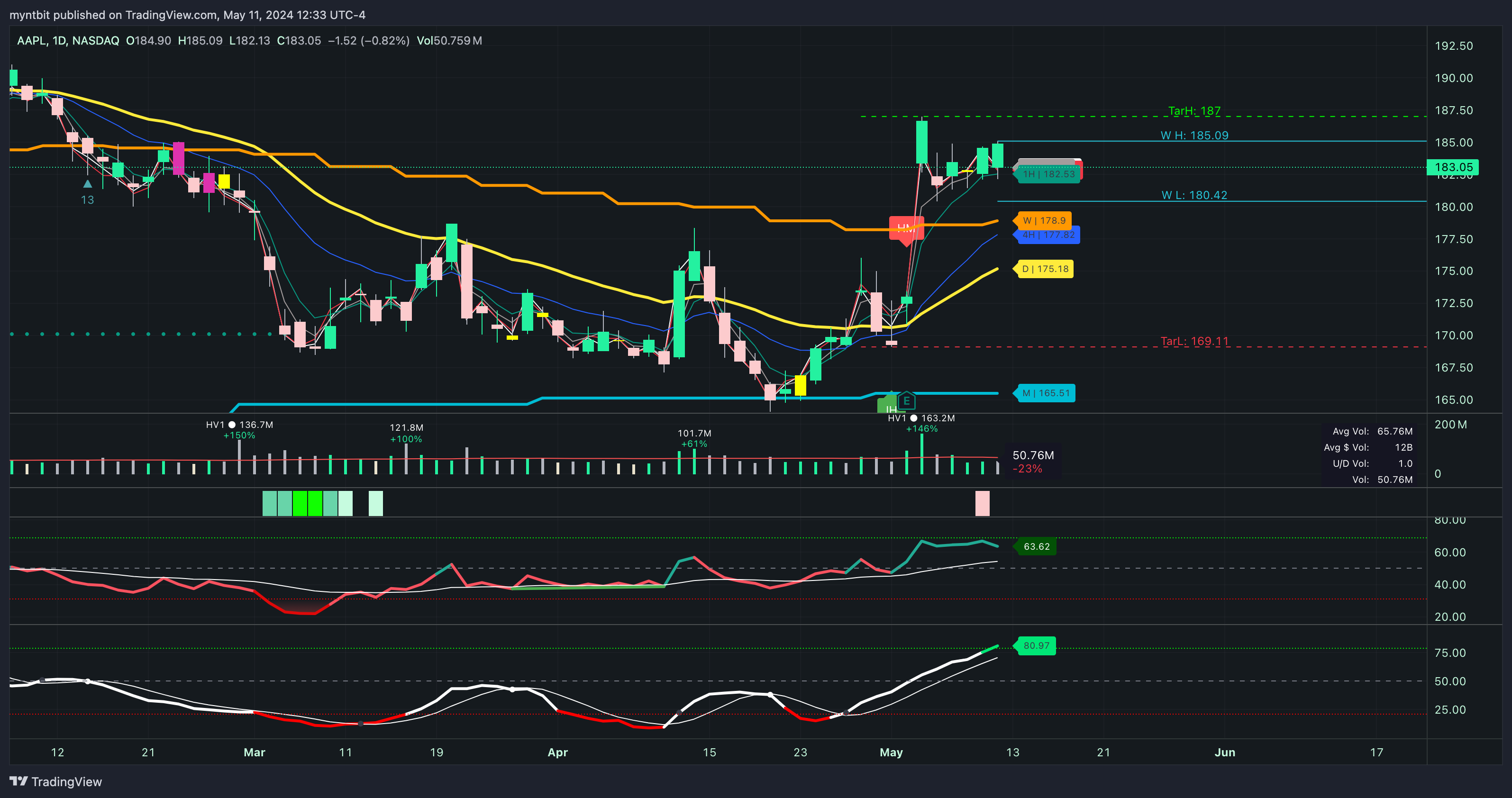This screenshot has height=798, width=1512.
Task: Click the W L: 180.42 weekly low label
Action: pyautogui.click(x=1194, y=195)
